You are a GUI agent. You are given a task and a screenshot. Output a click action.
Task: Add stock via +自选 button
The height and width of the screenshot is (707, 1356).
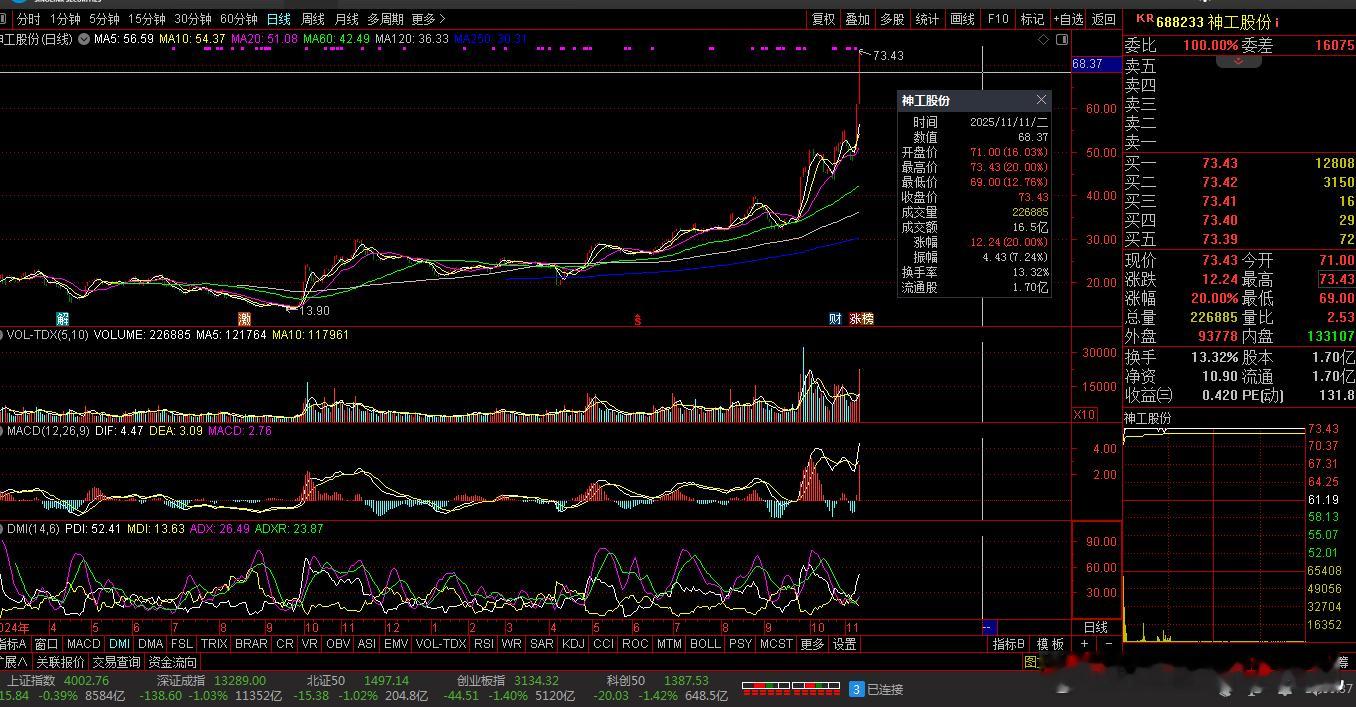click(1068, 19)
